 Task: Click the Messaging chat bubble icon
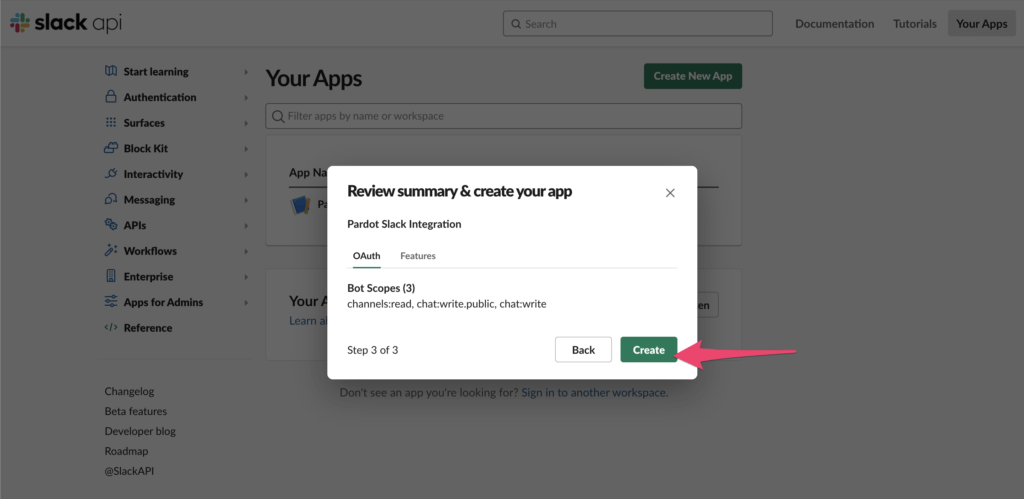point(111,200)
